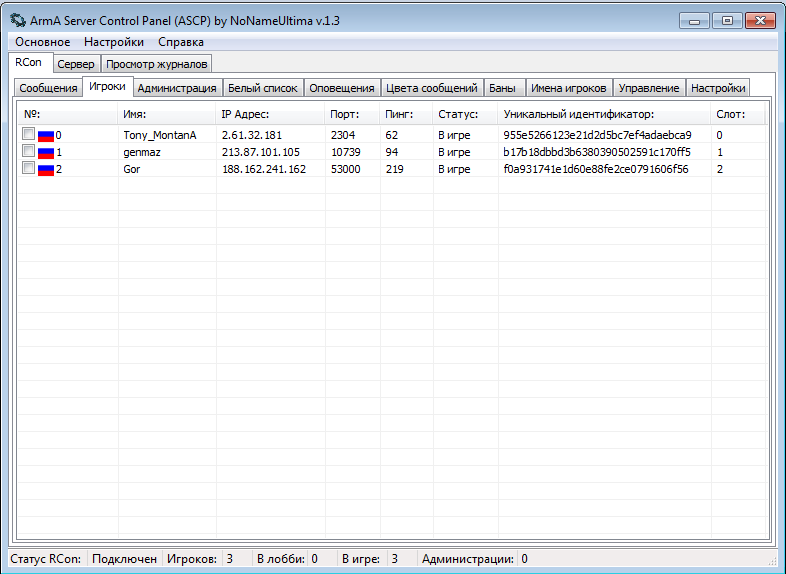Click ping value 219
The height and width of the screenshot is (574, 786).
pos(395,169)
